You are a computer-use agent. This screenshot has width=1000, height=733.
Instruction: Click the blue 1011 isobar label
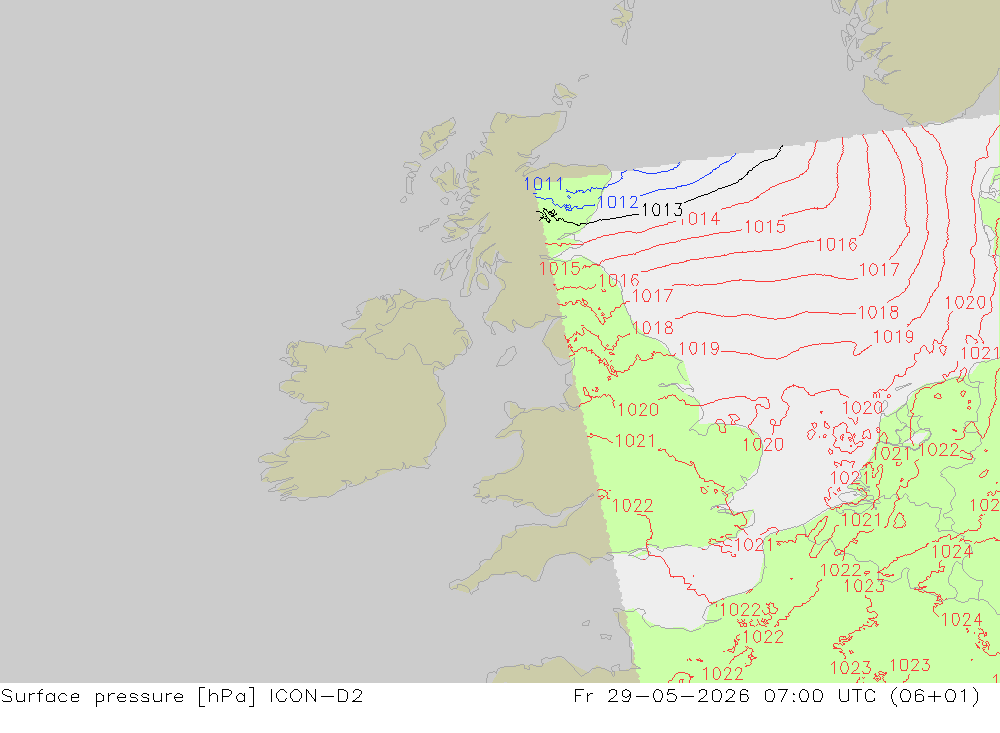(x=543, y=184)
